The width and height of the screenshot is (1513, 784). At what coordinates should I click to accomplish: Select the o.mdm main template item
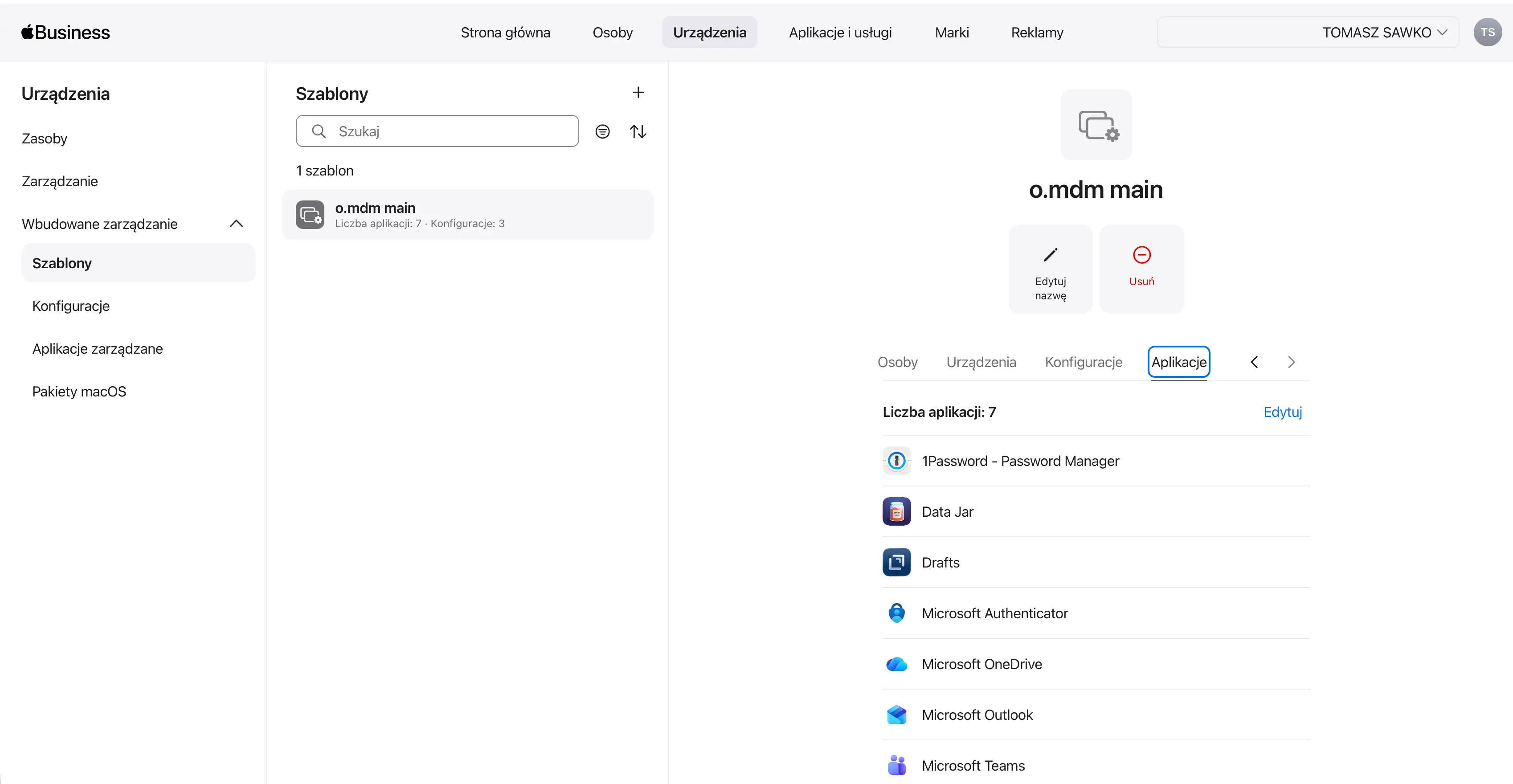pos(467,215)
